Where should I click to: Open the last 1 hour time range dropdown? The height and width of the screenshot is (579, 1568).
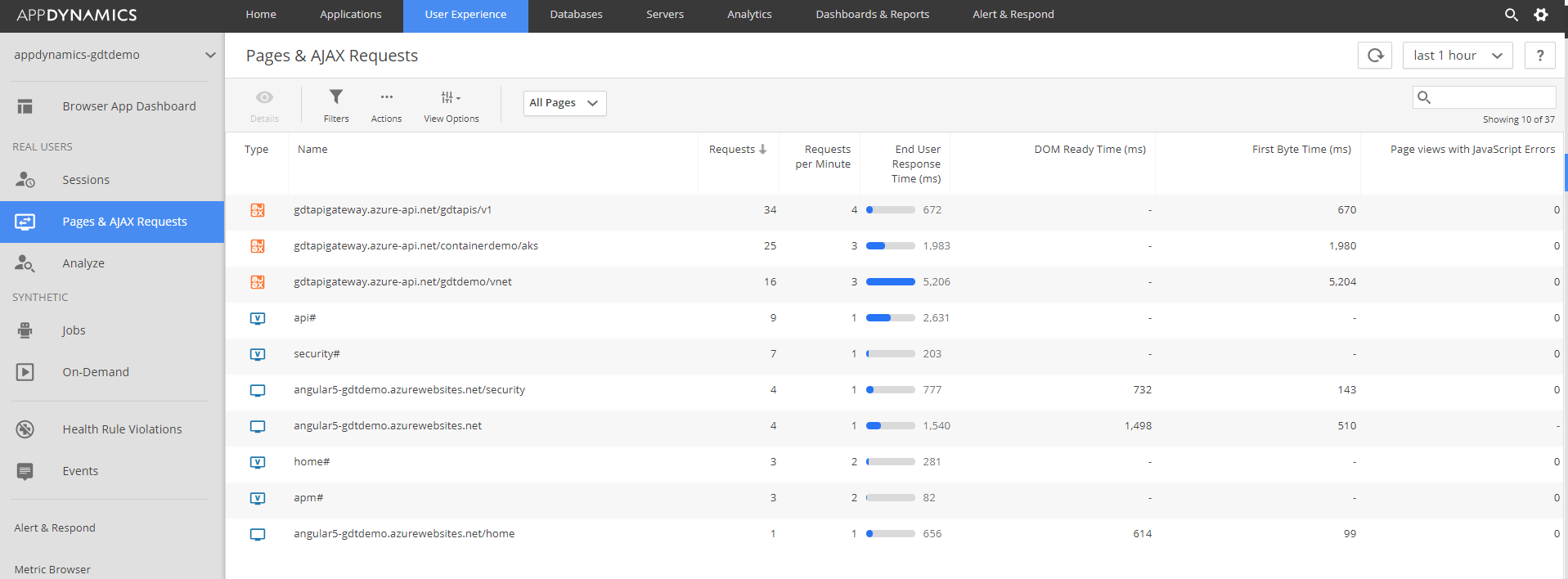point(1458,55)
